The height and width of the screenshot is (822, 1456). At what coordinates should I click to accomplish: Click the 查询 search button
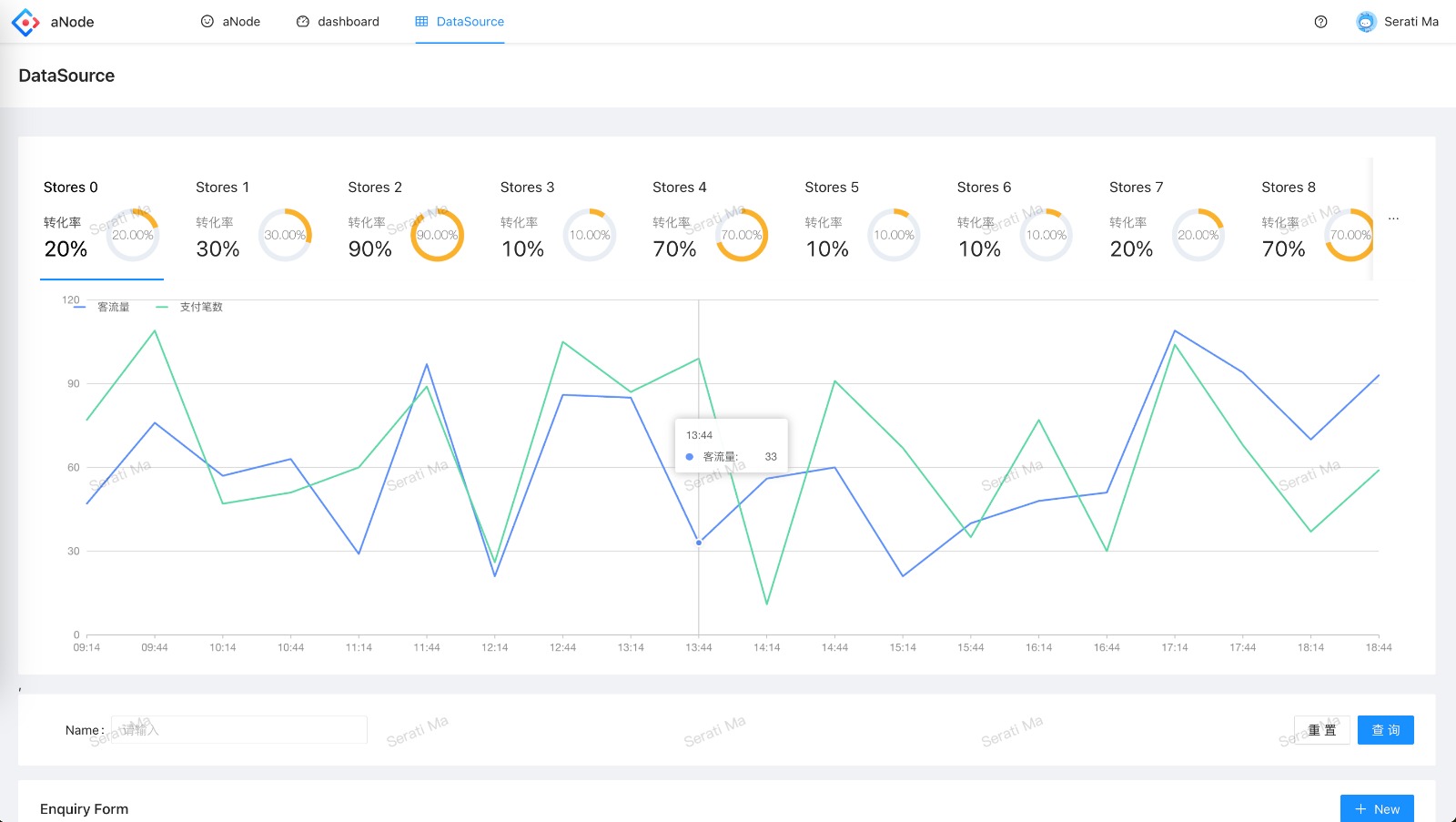point(1385,730)
